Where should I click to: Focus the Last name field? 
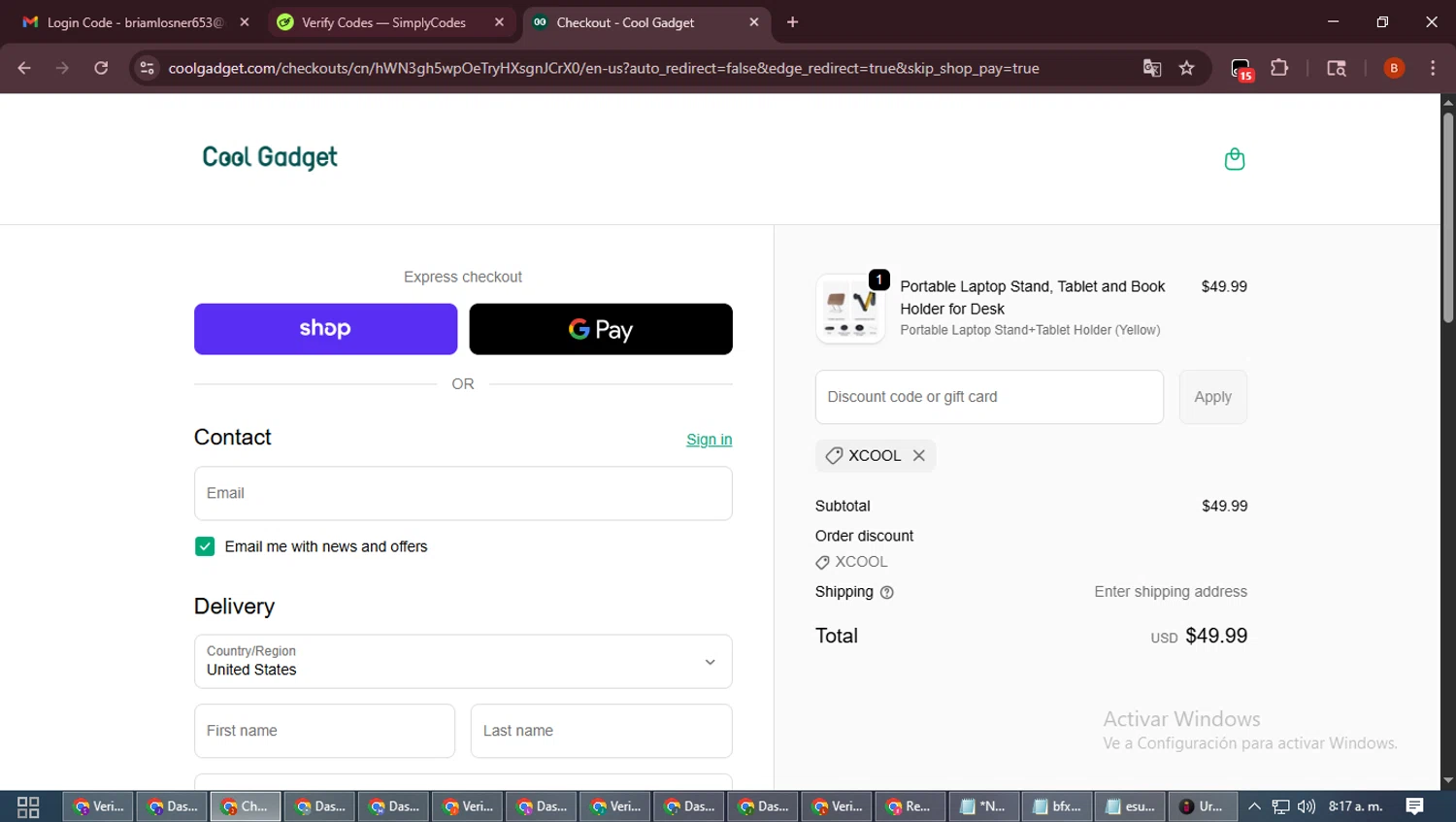pos(601,731)
